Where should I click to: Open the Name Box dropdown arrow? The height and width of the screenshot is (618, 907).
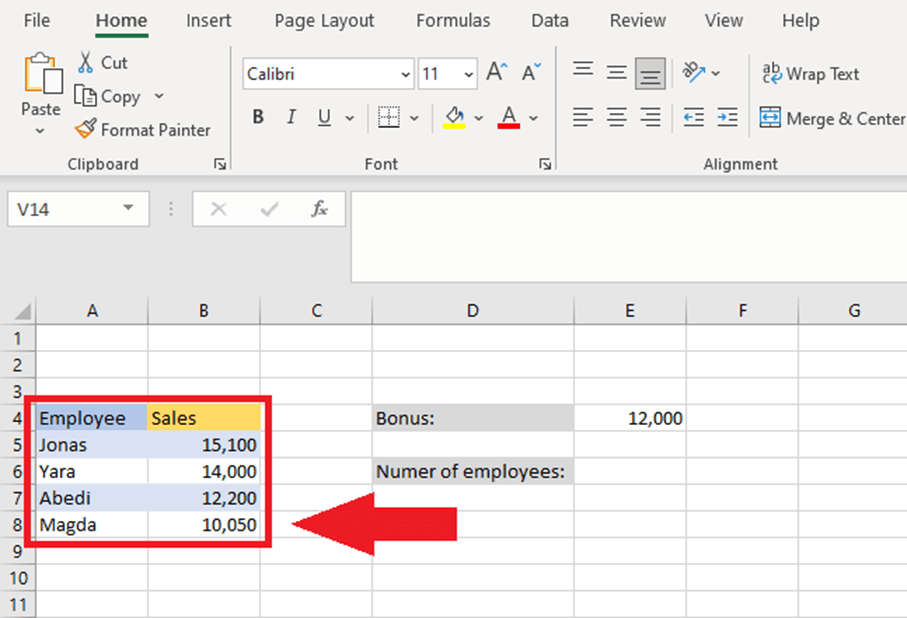coord(128,208)
